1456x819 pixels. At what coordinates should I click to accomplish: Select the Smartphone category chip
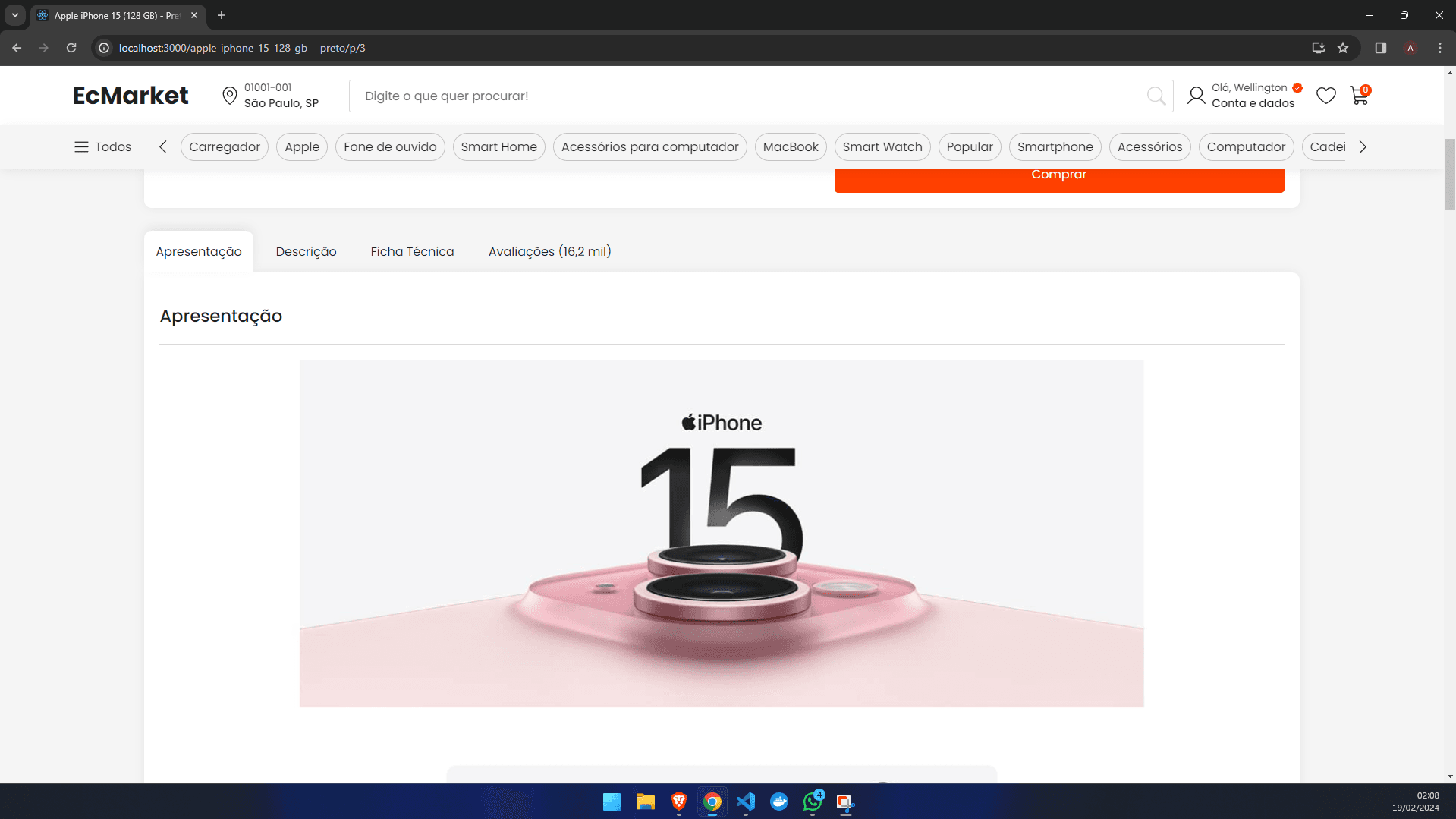(x=1055, y=146)
